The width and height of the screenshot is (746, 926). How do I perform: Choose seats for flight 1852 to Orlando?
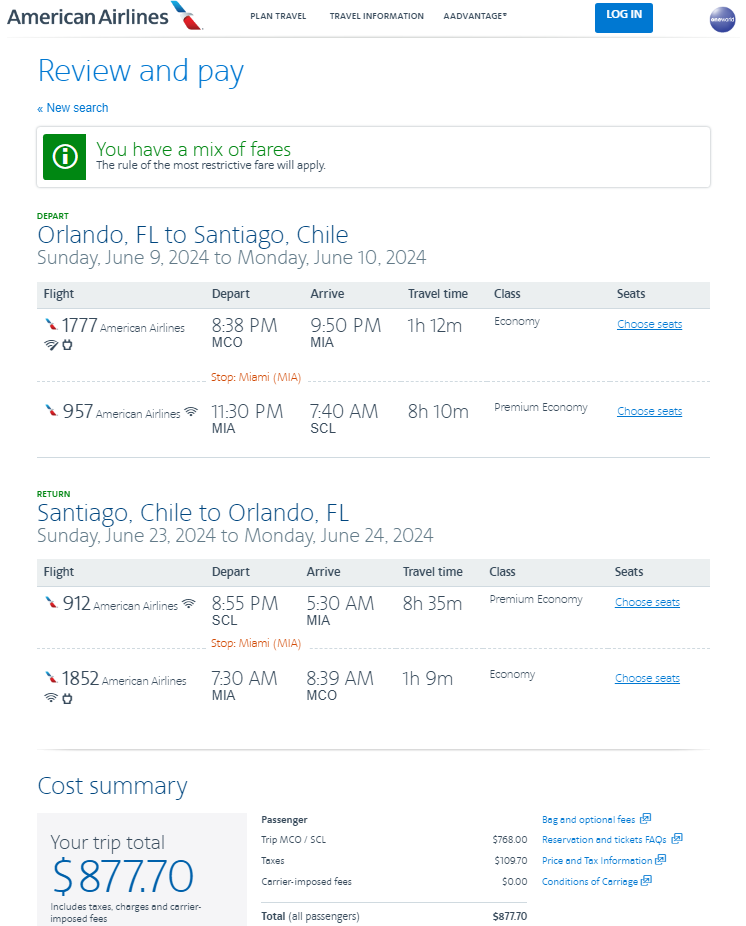click(647, 678)
